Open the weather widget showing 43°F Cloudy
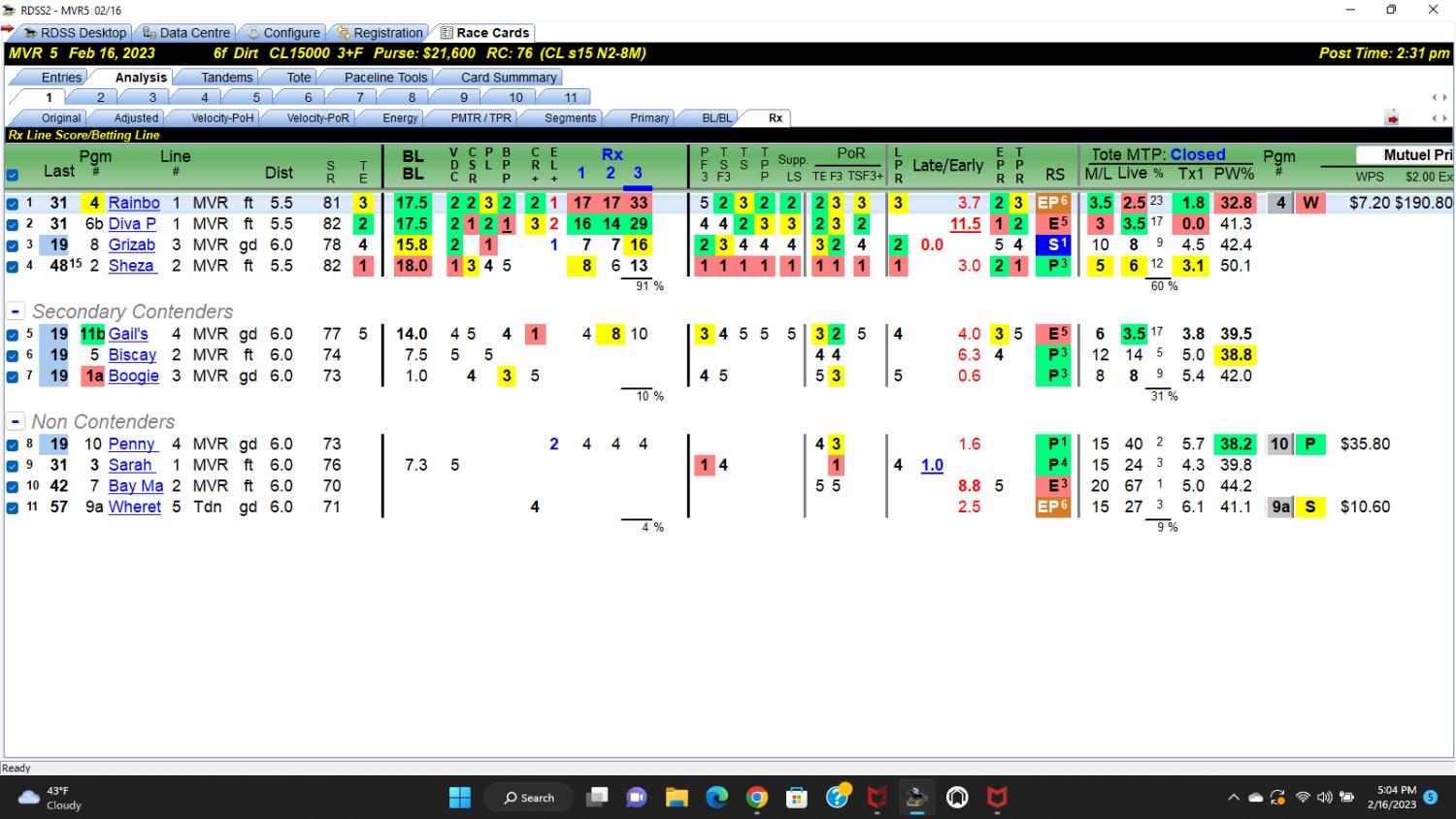Screen dimensions: 1456x819 point(50,798)
